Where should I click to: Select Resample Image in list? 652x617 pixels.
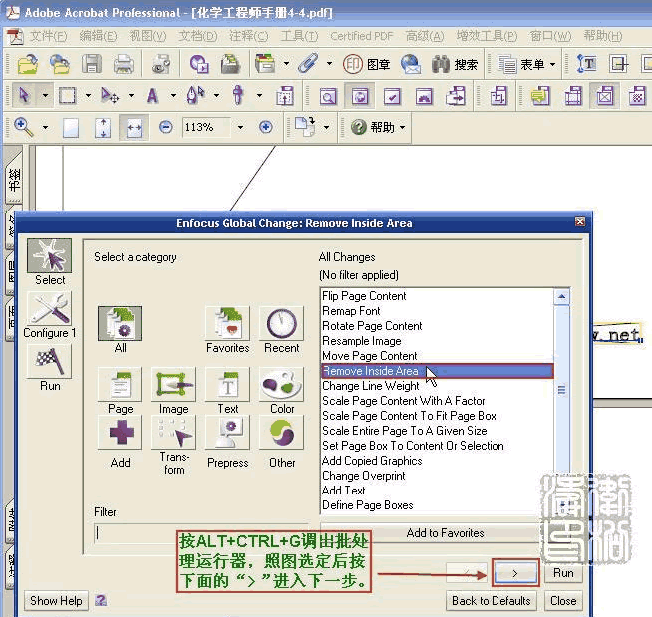click(x=437, y=341)
